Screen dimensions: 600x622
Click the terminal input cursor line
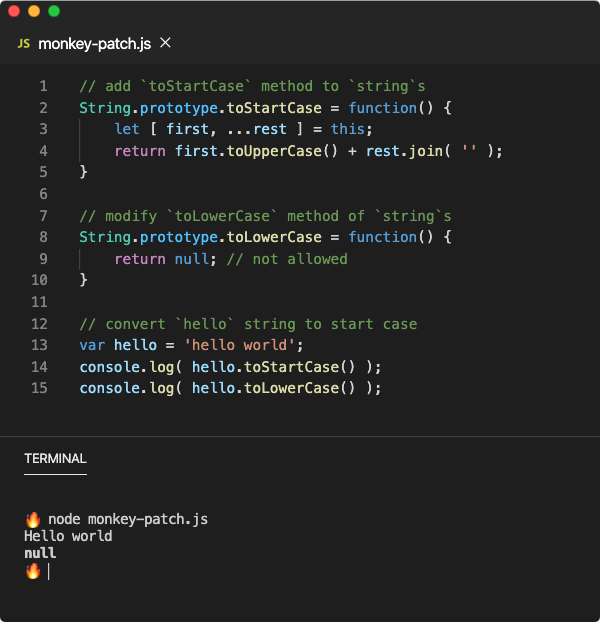pos(48,572)
